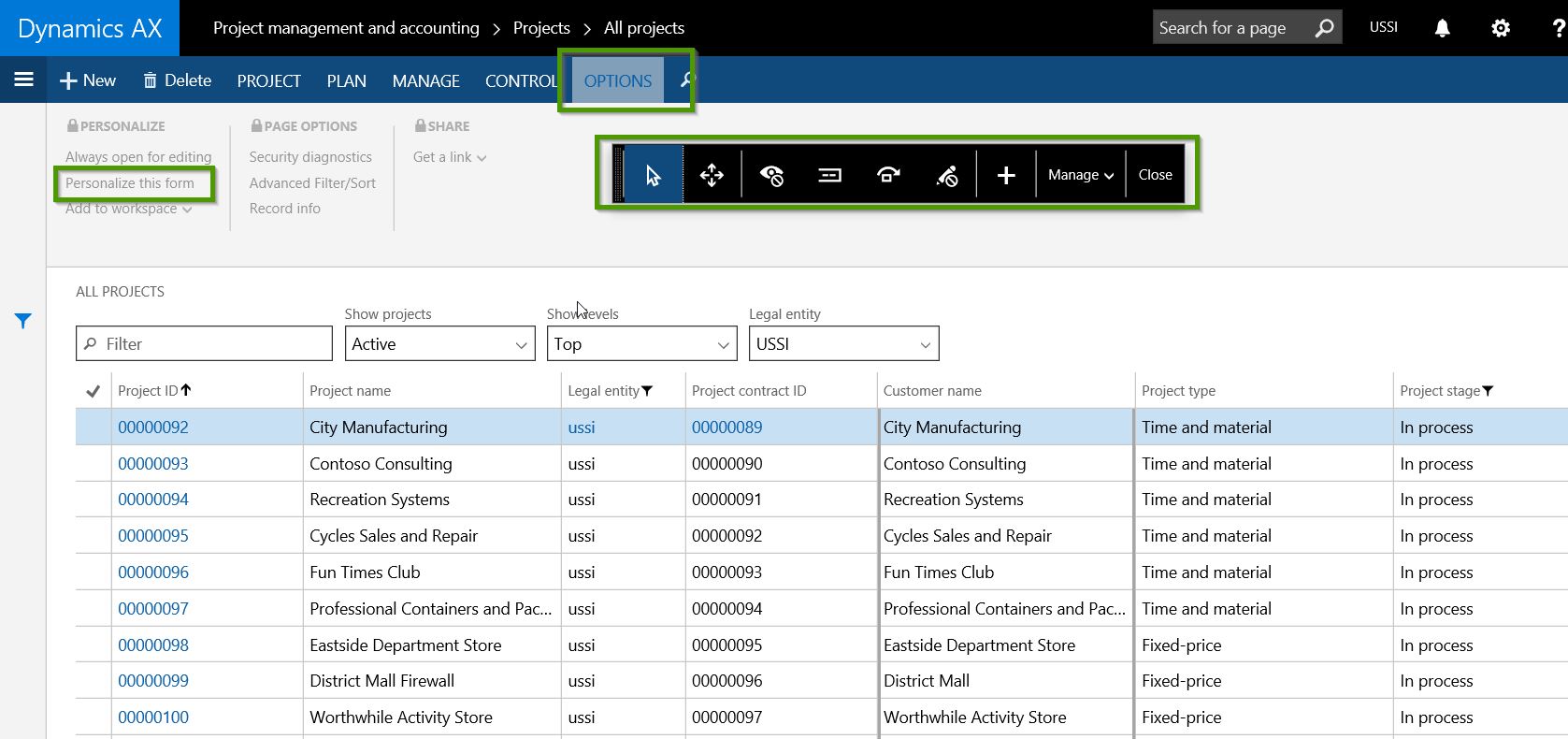
Task: Expand the Legal entity USSI dropdown
Action: click(843, 344)
